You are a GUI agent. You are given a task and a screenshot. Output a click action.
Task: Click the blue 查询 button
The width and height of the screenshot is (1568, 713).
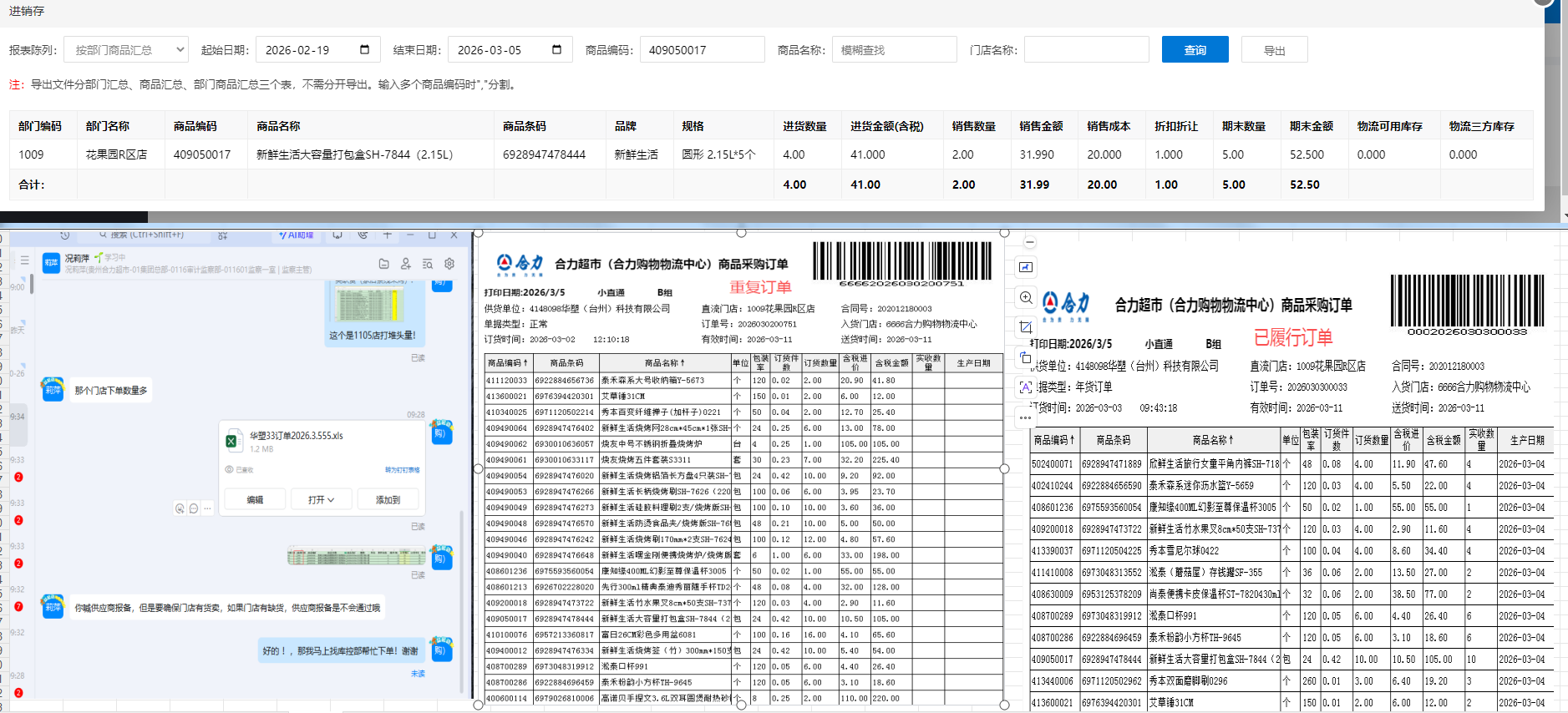[x=1195, y=50]
